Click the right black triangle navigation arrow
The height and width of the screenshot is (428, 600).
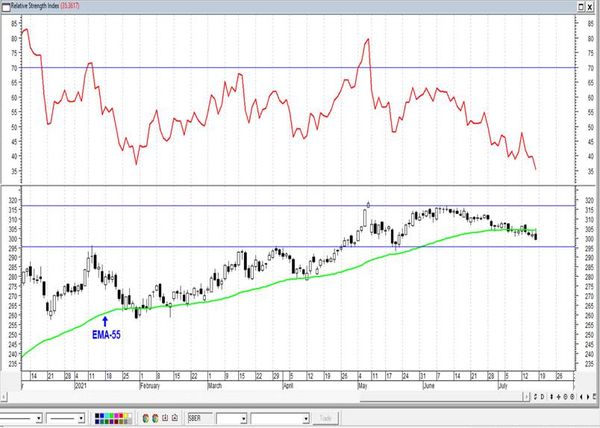click(x=588, y=397)
